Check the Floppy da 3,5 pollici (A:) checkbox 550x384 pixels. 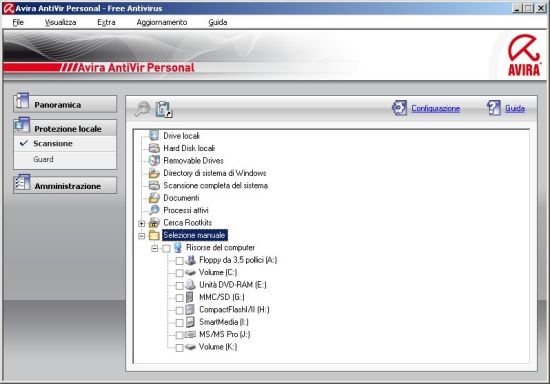tap(179, 261)
